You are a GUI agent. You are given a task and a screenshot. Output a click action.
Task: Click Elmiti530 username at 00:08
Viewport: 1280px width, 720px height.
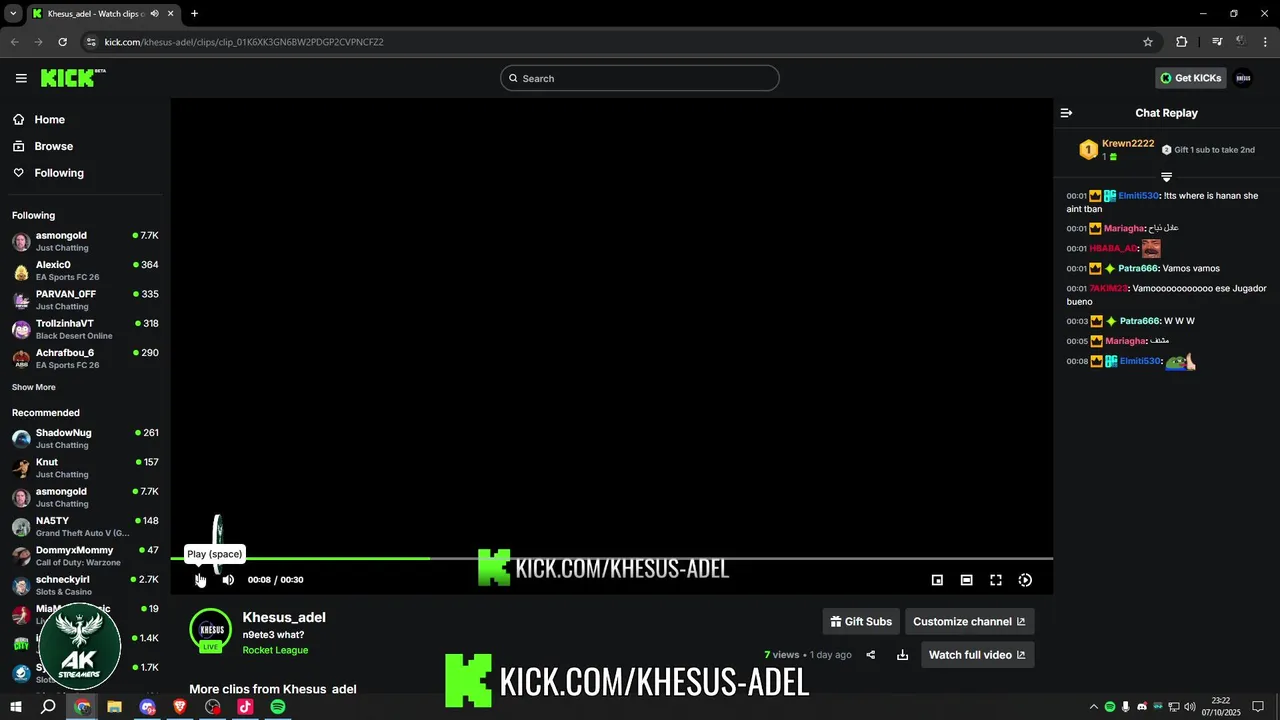pos(1139,361)
